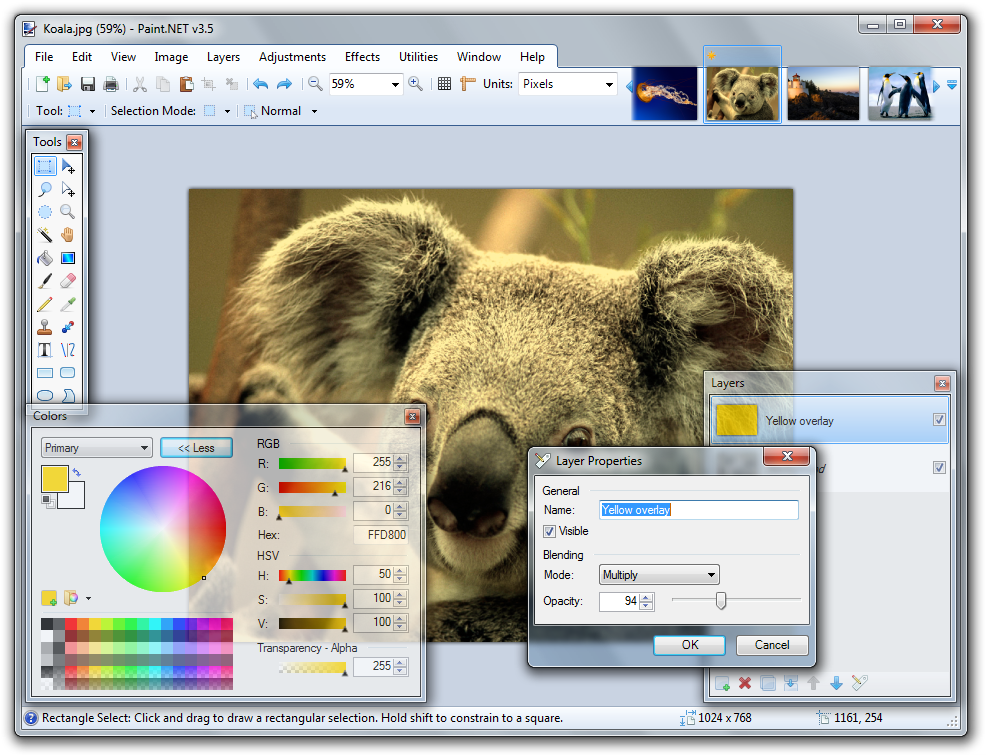Viewport: 986px width, 755px height.
Task: Open the Primary color selector dropdown
Action: 96,448
